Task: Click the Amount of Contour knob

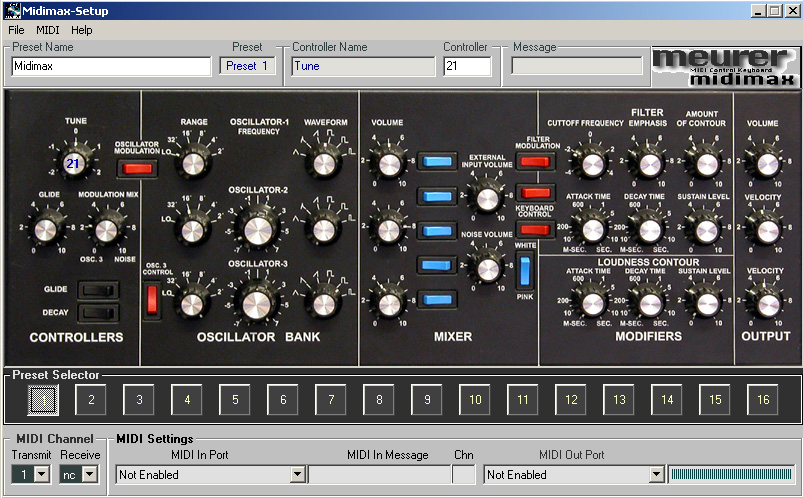Action: coord(707,165)
